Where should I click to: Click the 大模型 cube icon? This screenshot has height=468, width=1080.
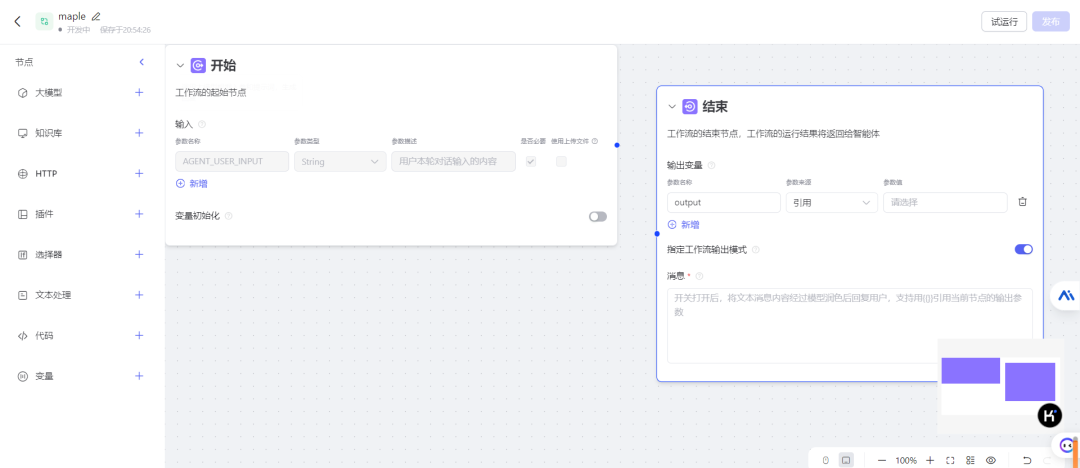coord(22,92)
